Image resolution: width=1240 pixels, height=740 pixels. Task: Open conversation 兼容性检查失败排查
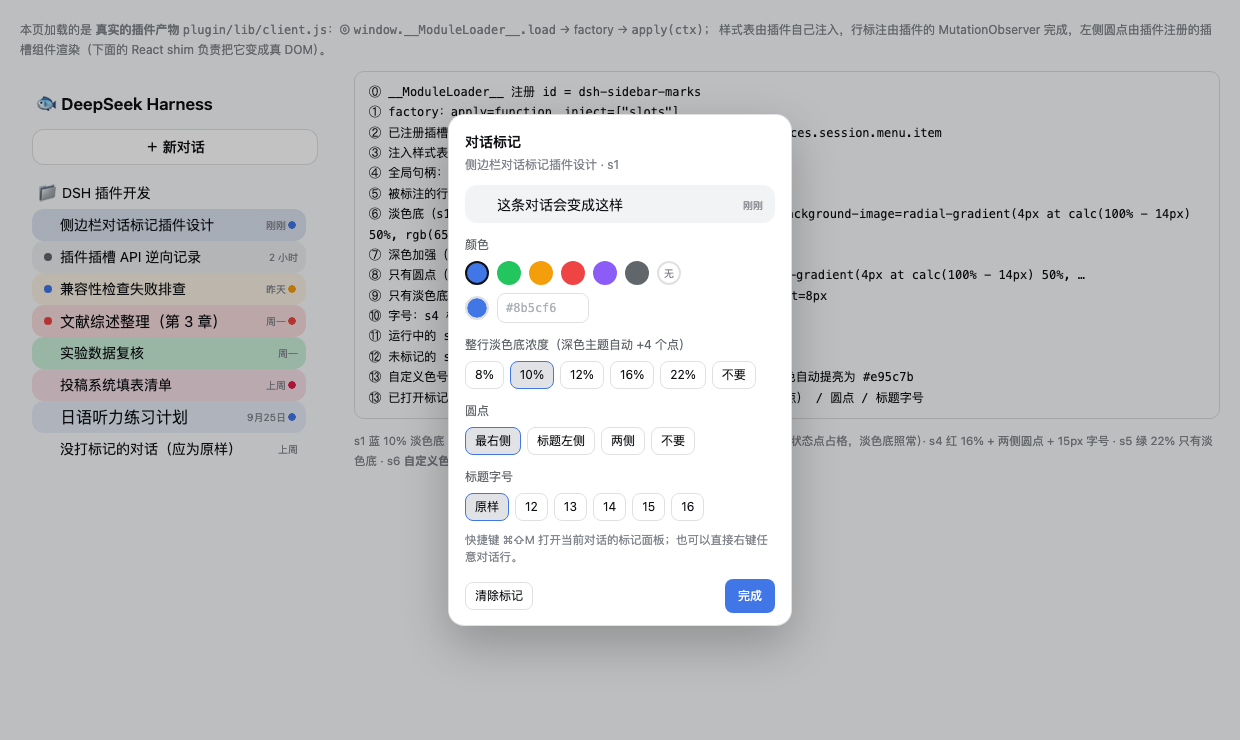pyautogui.click(x=169, y=289)
